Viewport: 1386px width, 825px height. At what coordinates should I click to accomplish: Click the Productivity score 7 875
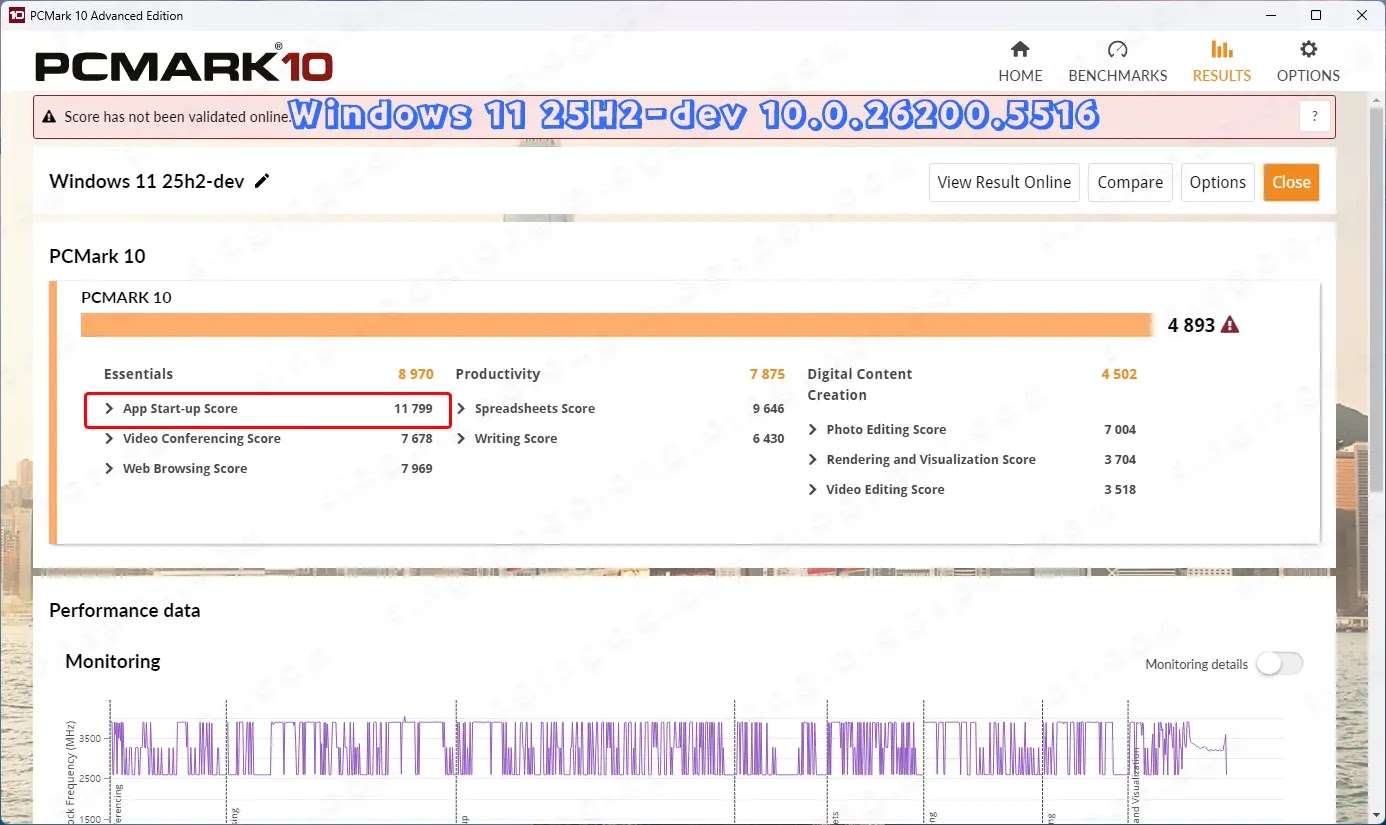767,374
